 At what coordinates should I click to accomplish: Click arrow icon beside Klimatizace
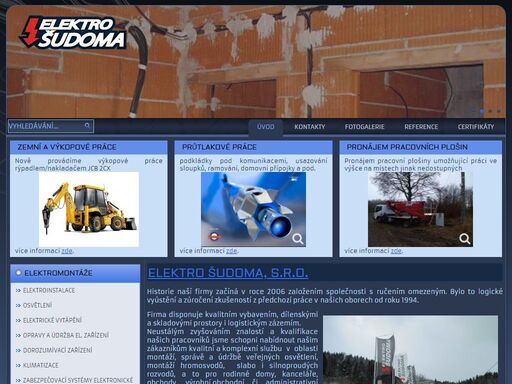18,366
